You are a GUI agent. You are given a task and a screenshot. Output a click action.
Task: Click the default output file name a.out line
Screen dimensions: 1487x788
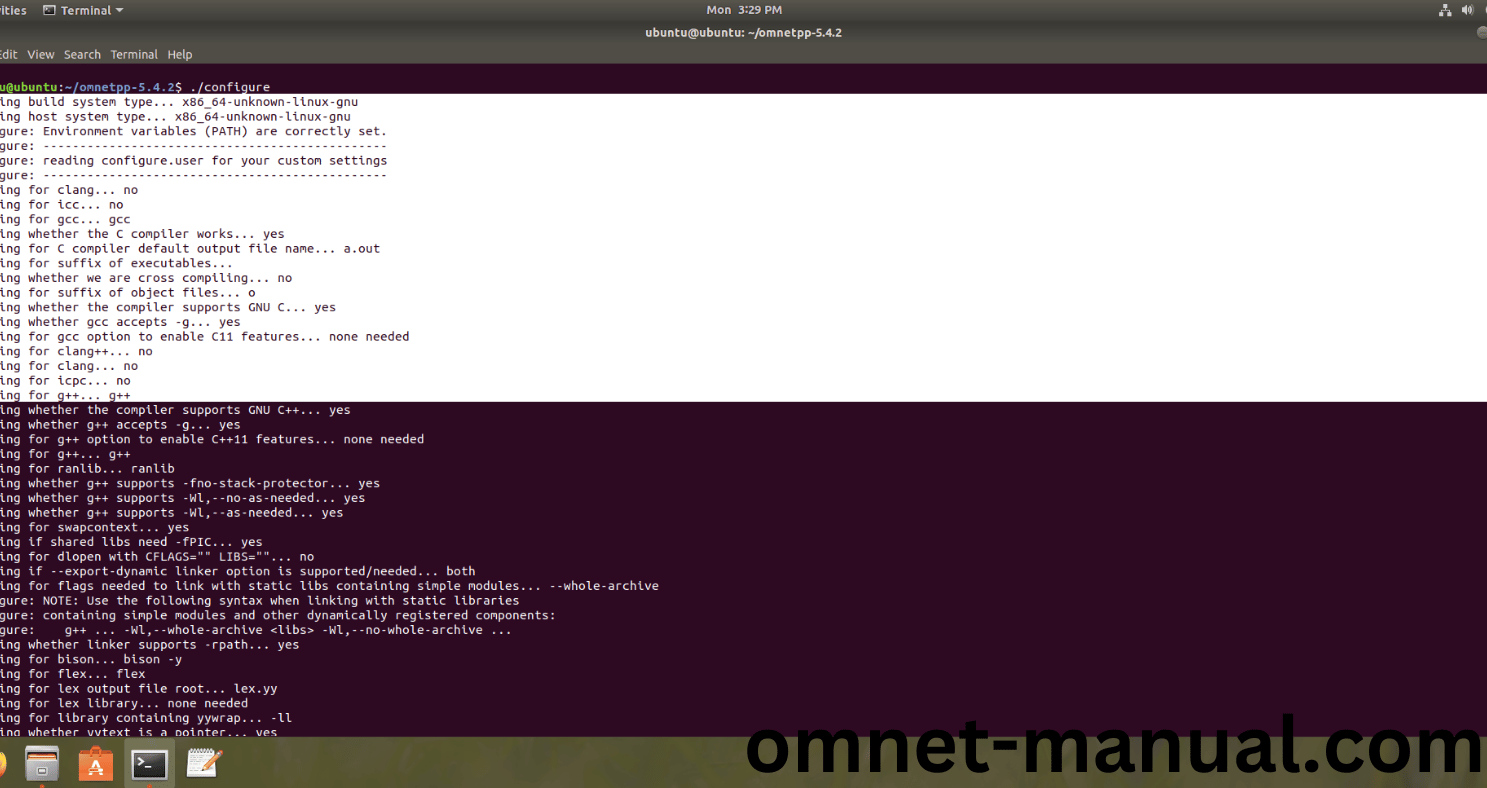point(190,249)
